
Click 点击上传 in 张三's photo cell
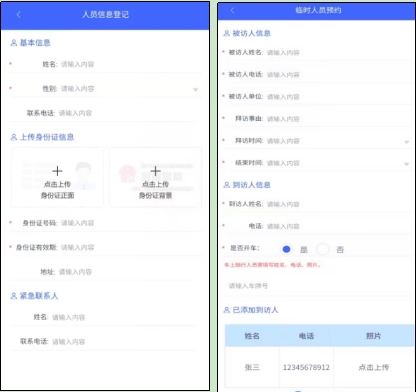point(374,367)
